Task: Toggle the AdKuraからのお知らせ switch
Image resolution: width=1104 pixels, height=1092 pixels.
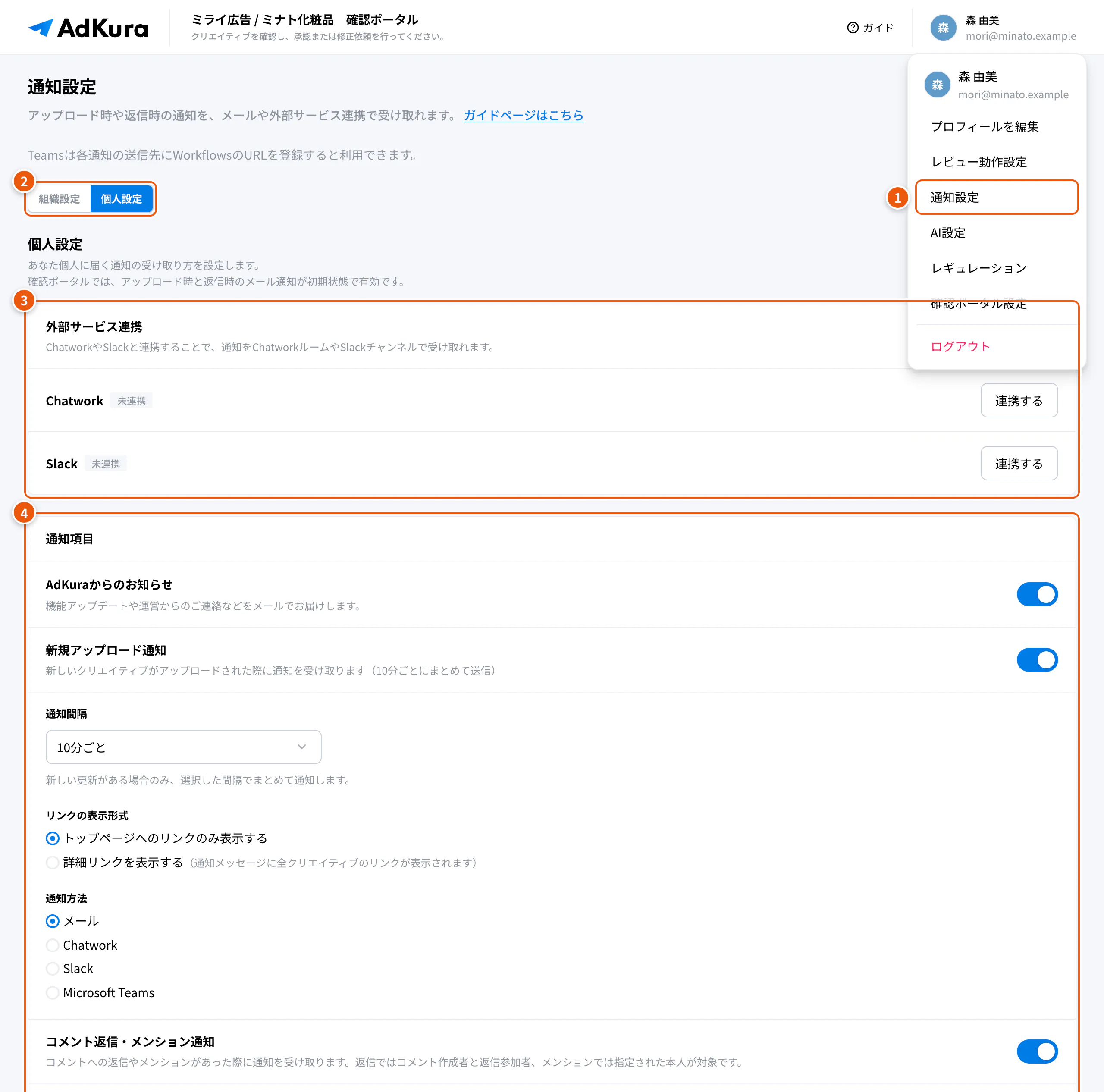Action: pyautogui.click(x=1037, y=594)
